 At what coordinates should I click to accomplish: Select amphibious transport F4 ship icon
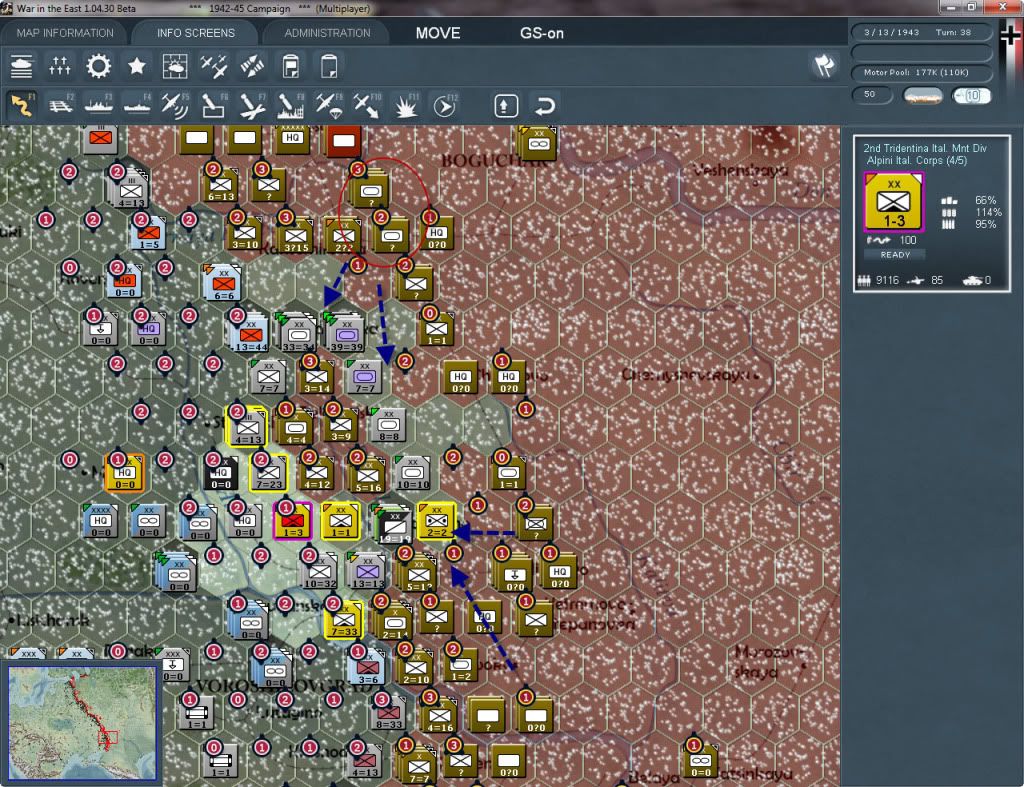(137, 105)
